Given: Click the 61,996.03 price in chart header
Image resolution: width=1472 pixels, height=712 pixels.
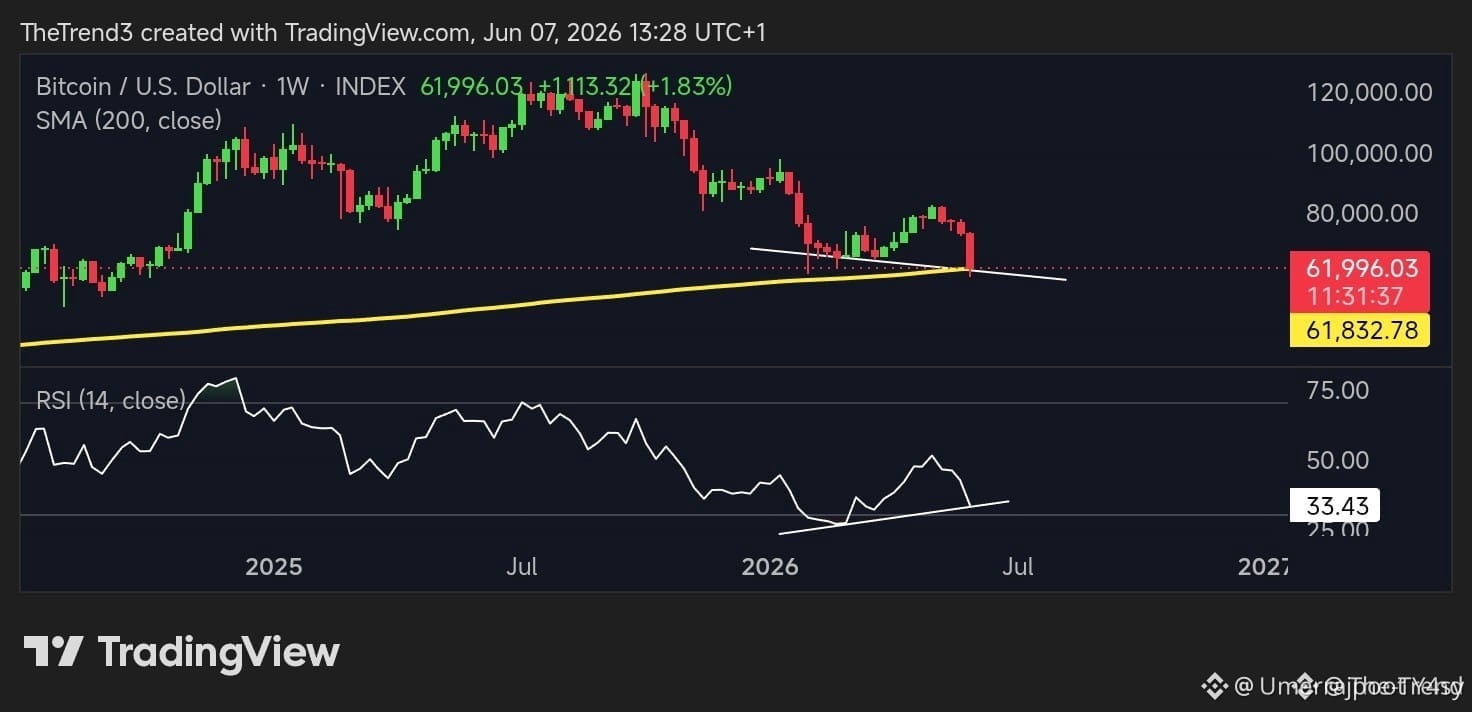Looking at the screenshot, I should 472,87.
